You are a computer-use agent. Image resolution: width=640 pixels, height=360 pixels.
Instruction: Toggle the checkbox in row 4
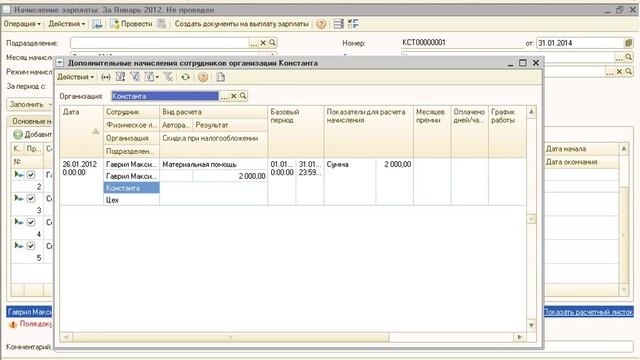pos(31,222)
